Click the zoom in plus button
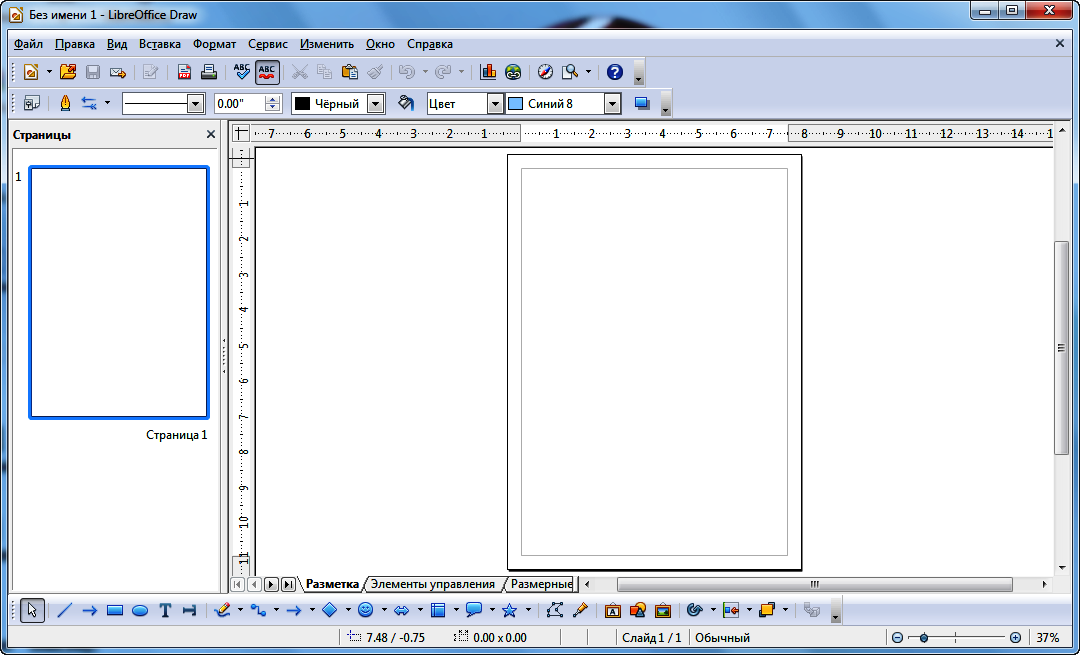 coord(1015,638)
